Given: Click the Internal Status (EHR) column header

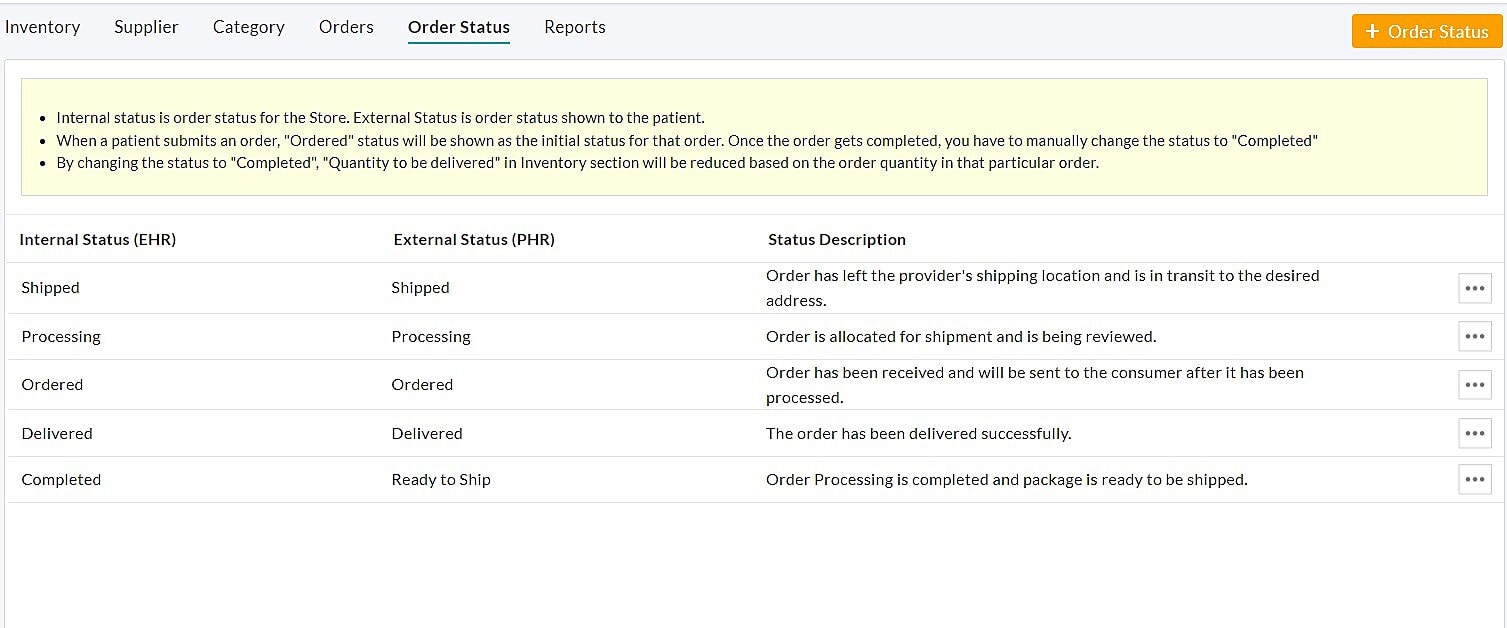Looking at the screenshot, I should pos(97,239).
